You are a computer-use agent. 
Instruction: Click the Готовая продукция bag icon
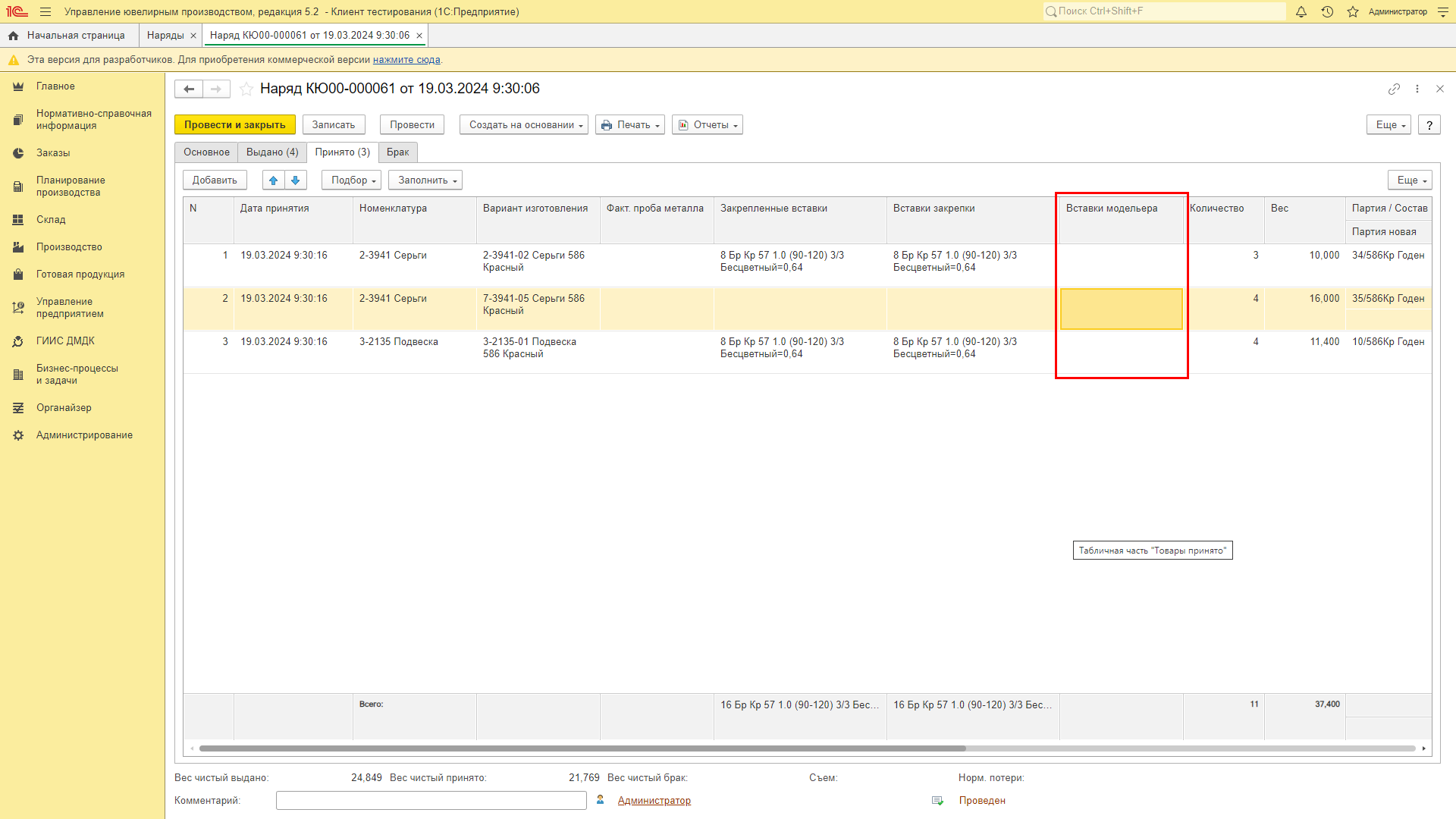pos(18,275)
